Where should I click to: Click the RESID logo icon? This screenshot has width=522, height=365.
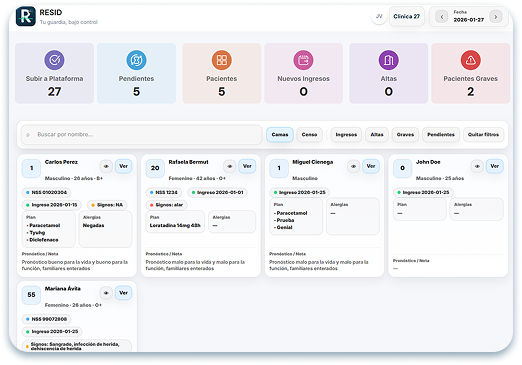[26, 16]
